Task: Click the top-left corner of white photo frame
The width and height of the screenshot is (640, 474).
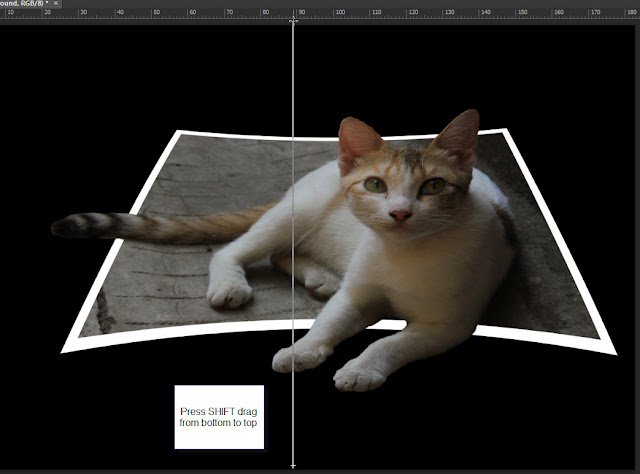Action: (178, 132)
